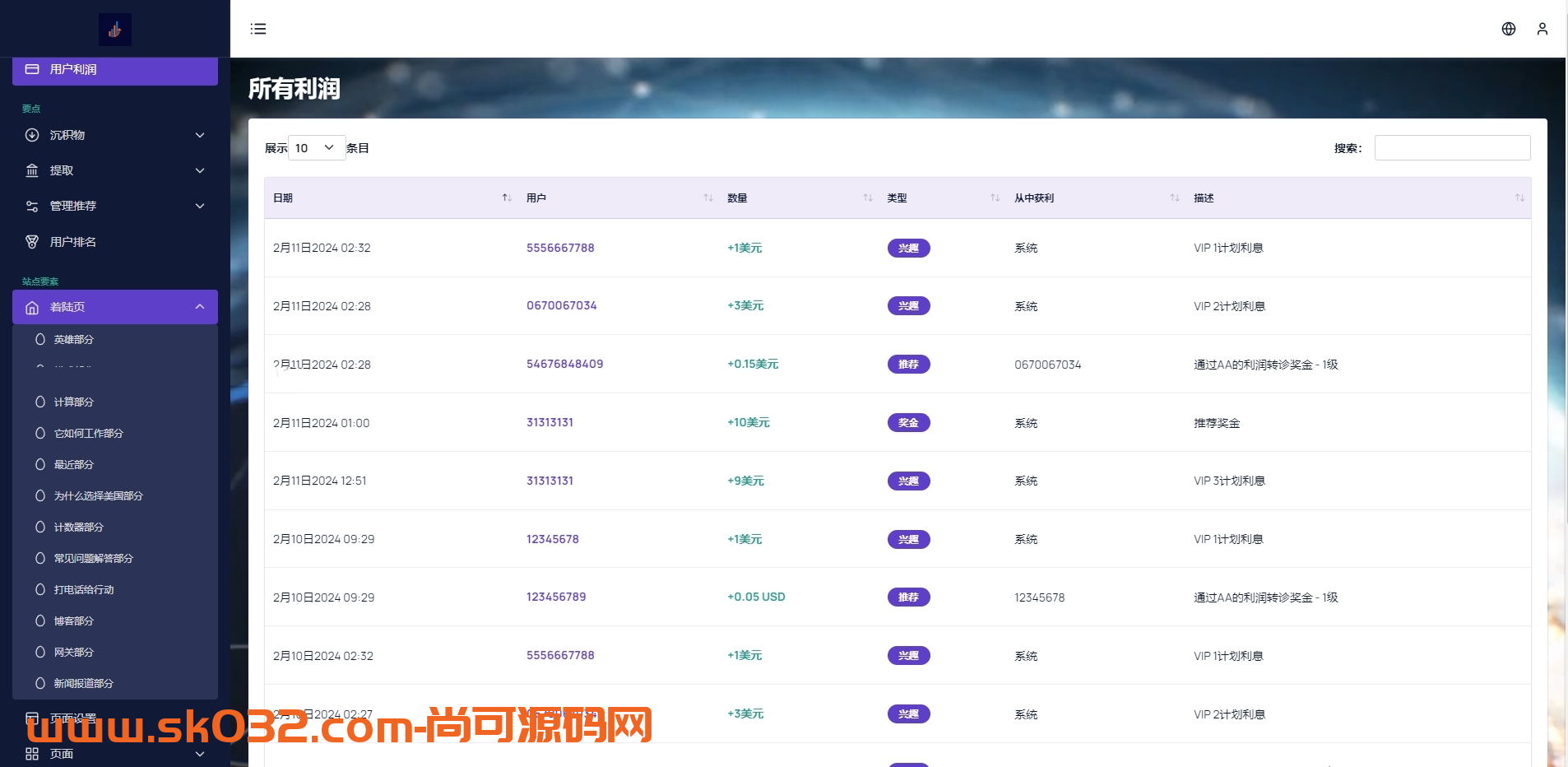1568x767 pixels.
Task: Click the 着陆页 home icon
Action: click(32, 307)
